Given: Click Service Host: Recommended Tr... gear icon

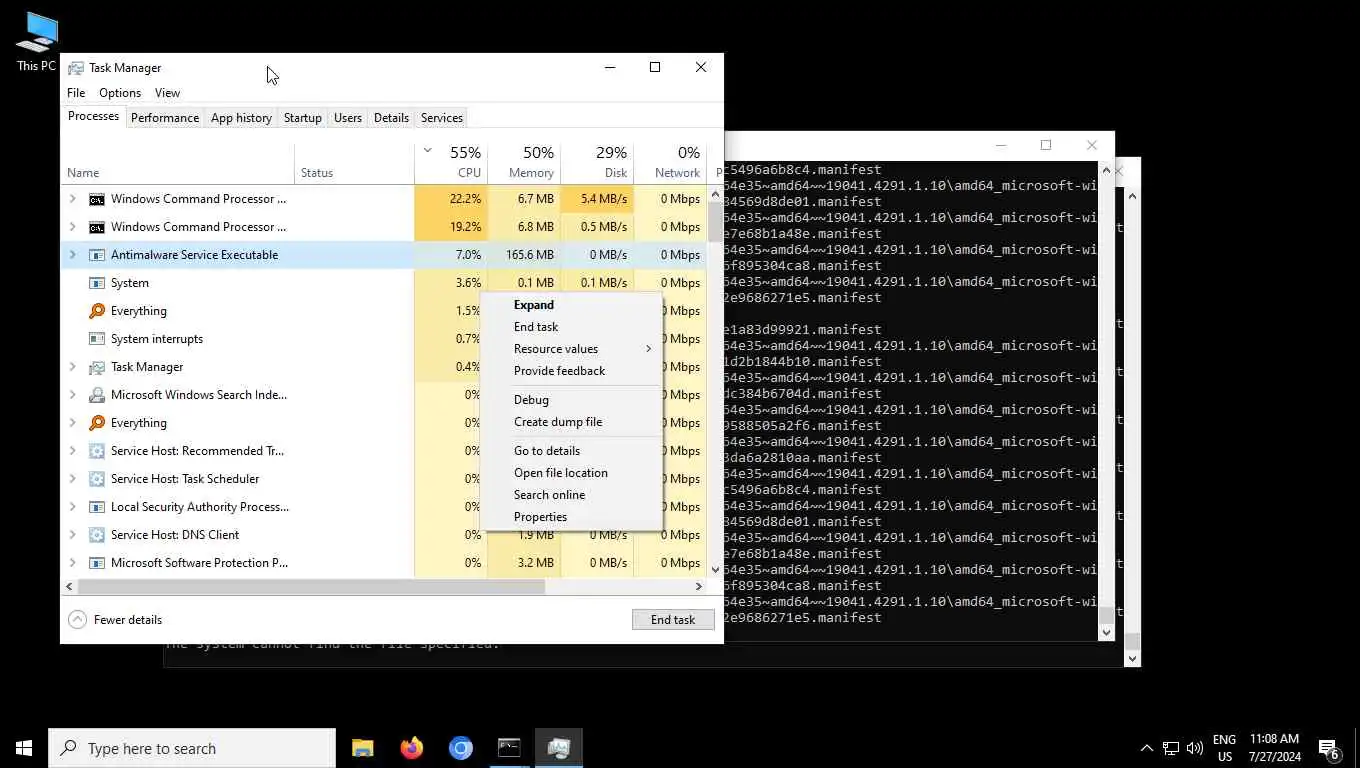Looking at the screenshot, I should (97, 451).
